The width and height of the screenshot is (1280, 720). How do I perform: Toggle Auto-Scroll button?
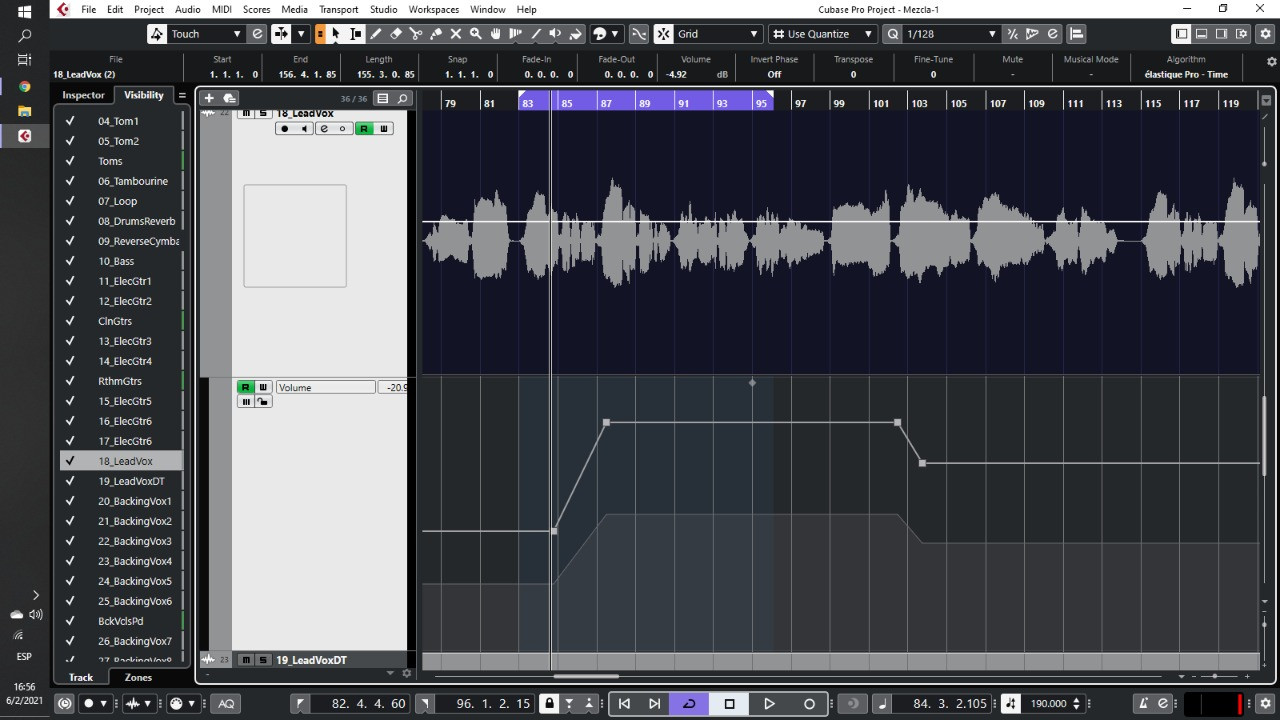pos(281,34)
